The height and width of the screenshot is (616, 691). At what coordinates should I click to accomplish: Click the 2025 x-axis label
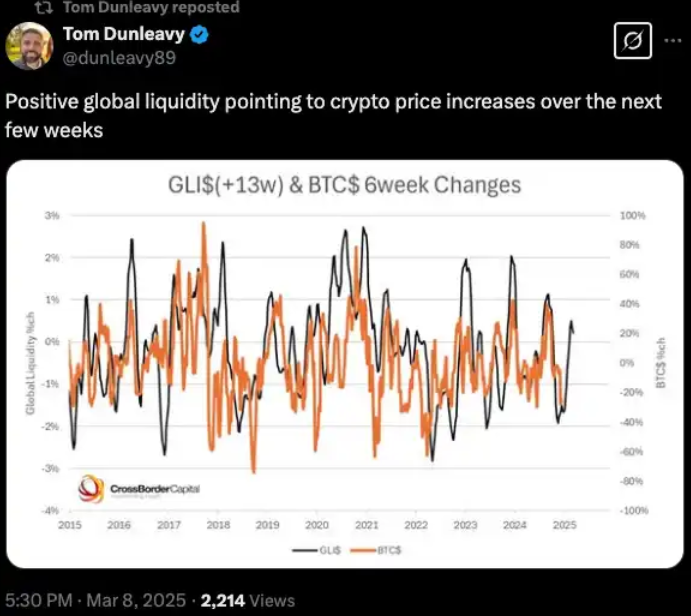(565, 525)
